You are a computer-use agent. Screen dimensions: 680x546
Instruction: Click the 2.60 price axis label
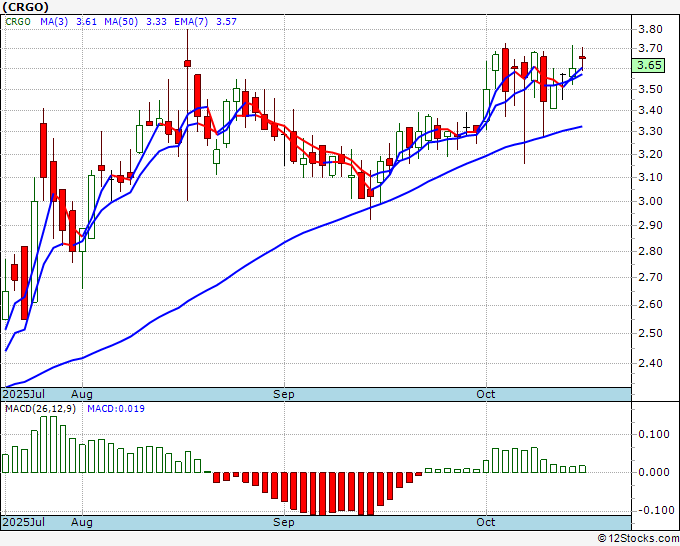(x=650, y=305)
